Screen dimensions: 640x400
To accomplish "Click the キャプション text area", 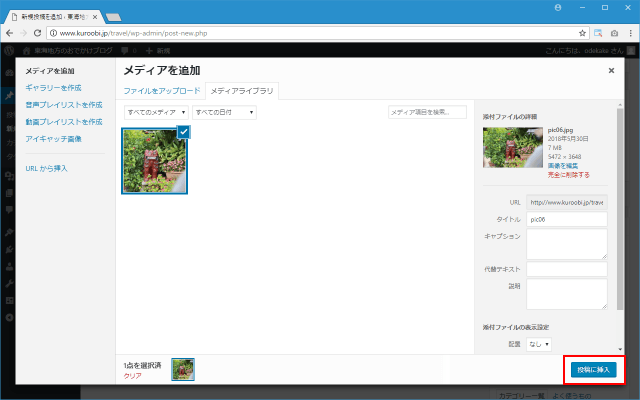I will coord(566,243).
